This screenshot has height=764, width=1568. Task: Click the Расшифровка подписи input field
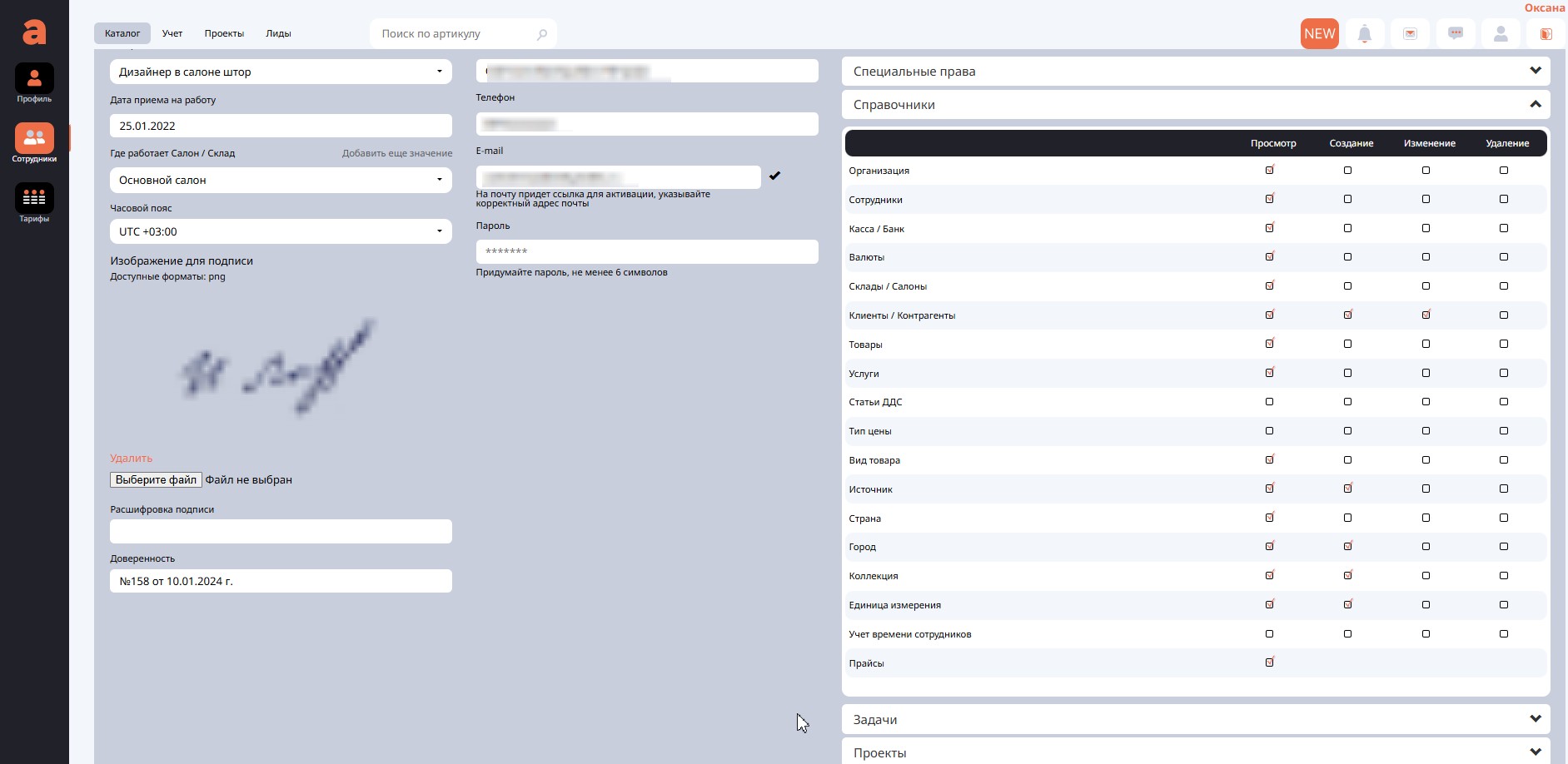tap(281, 532)
